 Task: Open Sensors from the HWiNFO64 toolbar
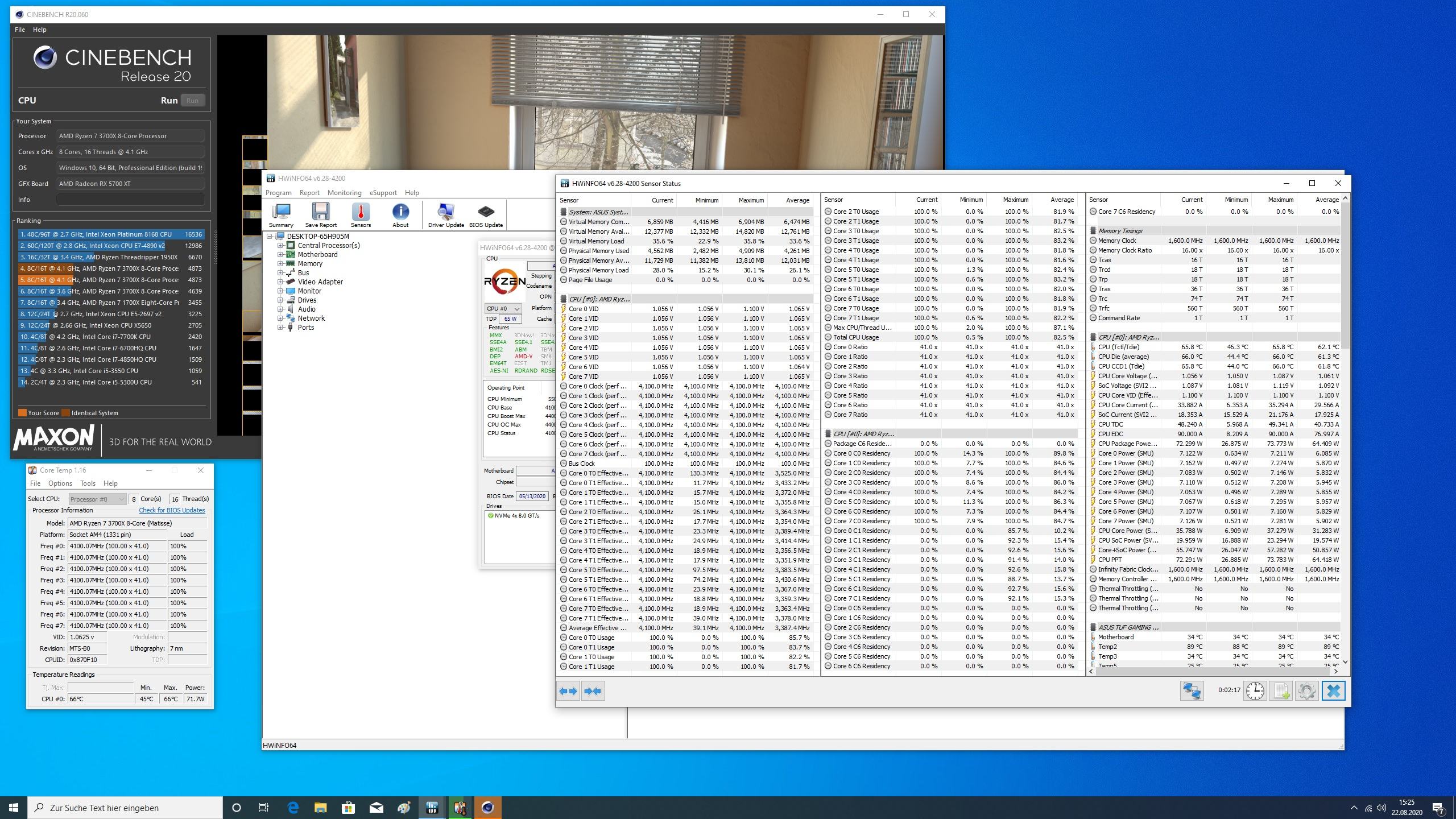tap(361, 215)
